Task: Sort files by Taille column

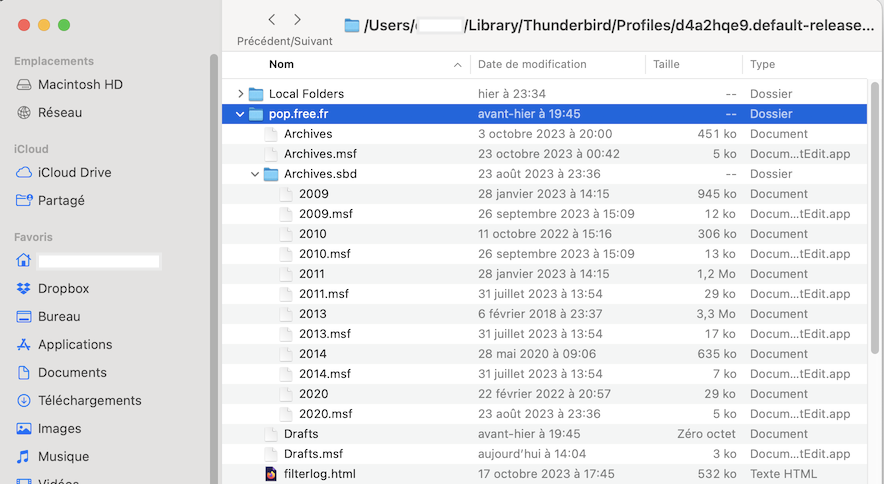Action: [666, 64]
